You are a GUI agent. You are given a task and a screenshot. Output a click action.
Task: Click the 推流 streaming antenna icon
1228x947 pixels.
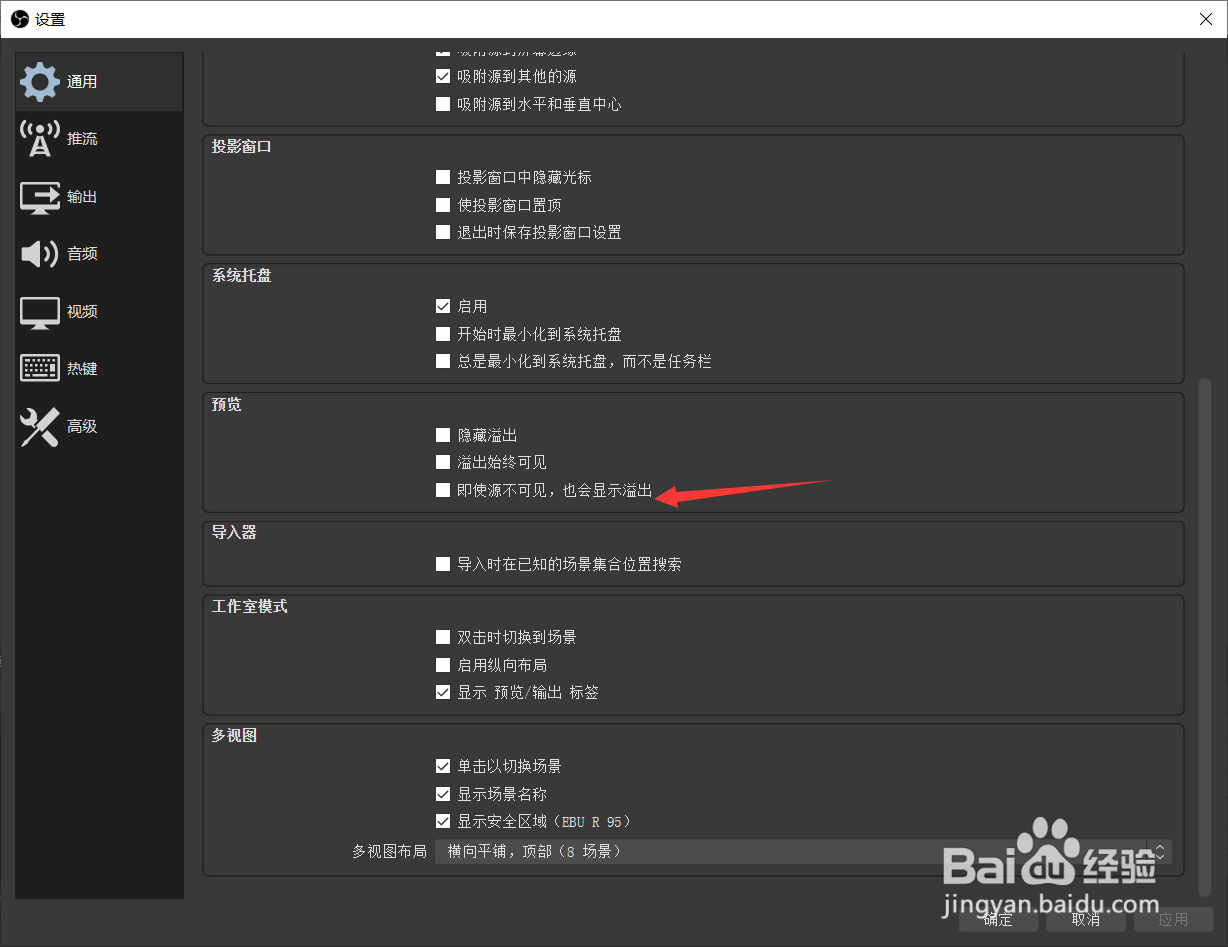[x=40, y=139]
